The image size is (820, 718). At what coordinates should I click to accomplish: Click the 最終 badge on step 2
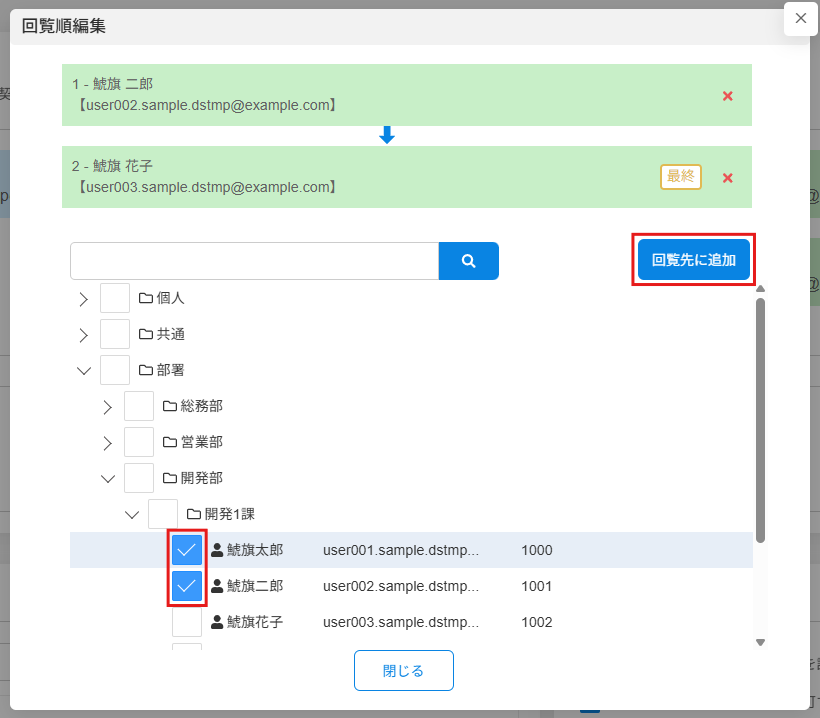[680, 176]
